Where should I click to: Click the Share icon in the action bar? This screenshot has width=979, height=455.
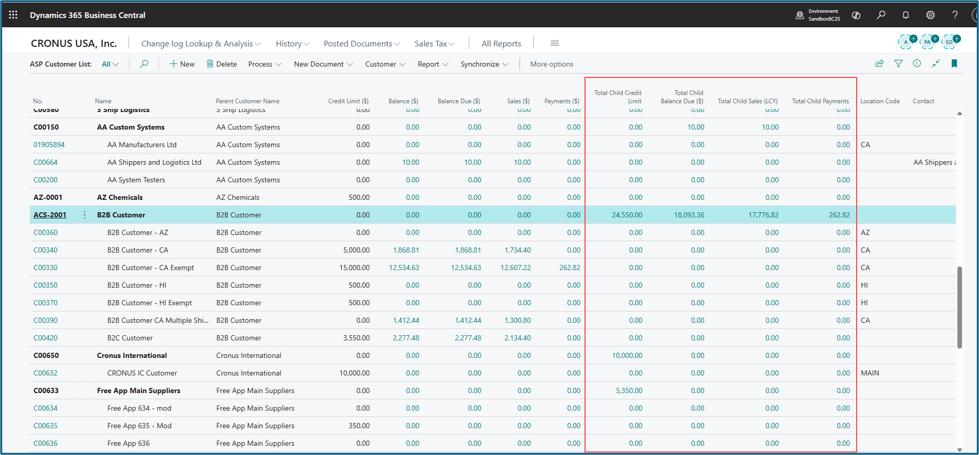(x=879, y=63)
